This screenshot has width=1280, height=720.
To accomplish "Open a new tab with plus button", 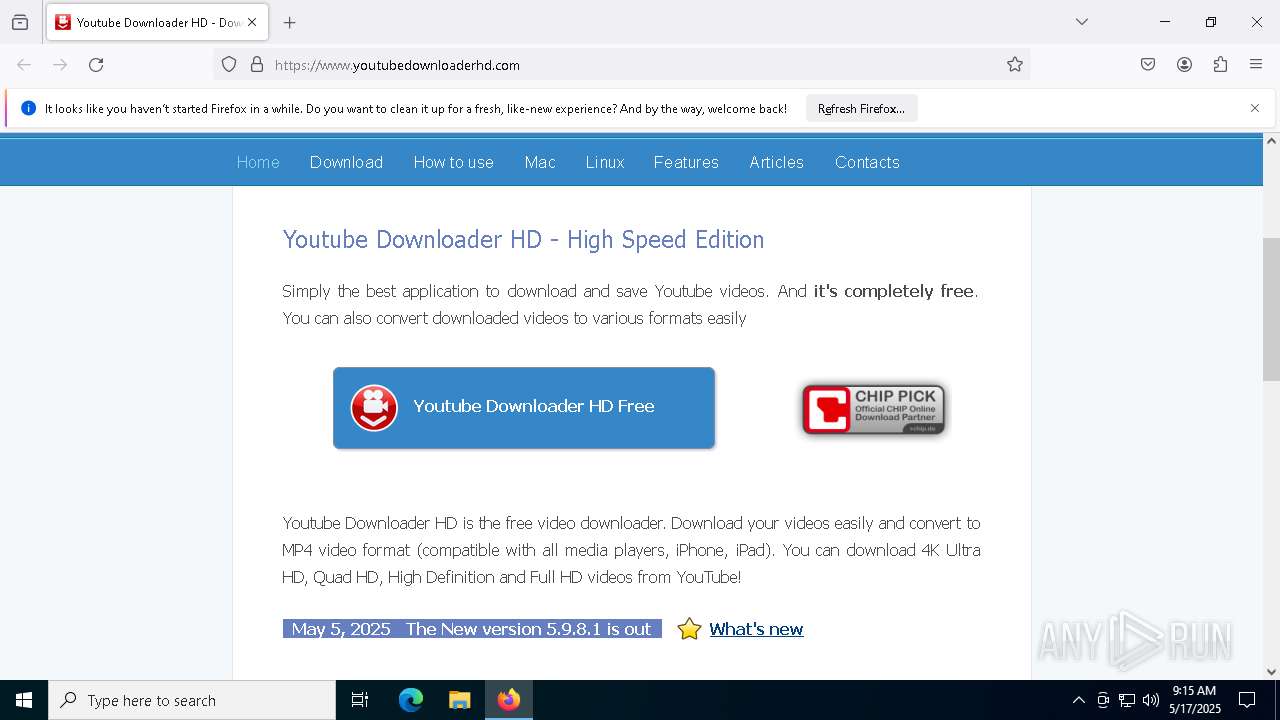I will 289,22.
